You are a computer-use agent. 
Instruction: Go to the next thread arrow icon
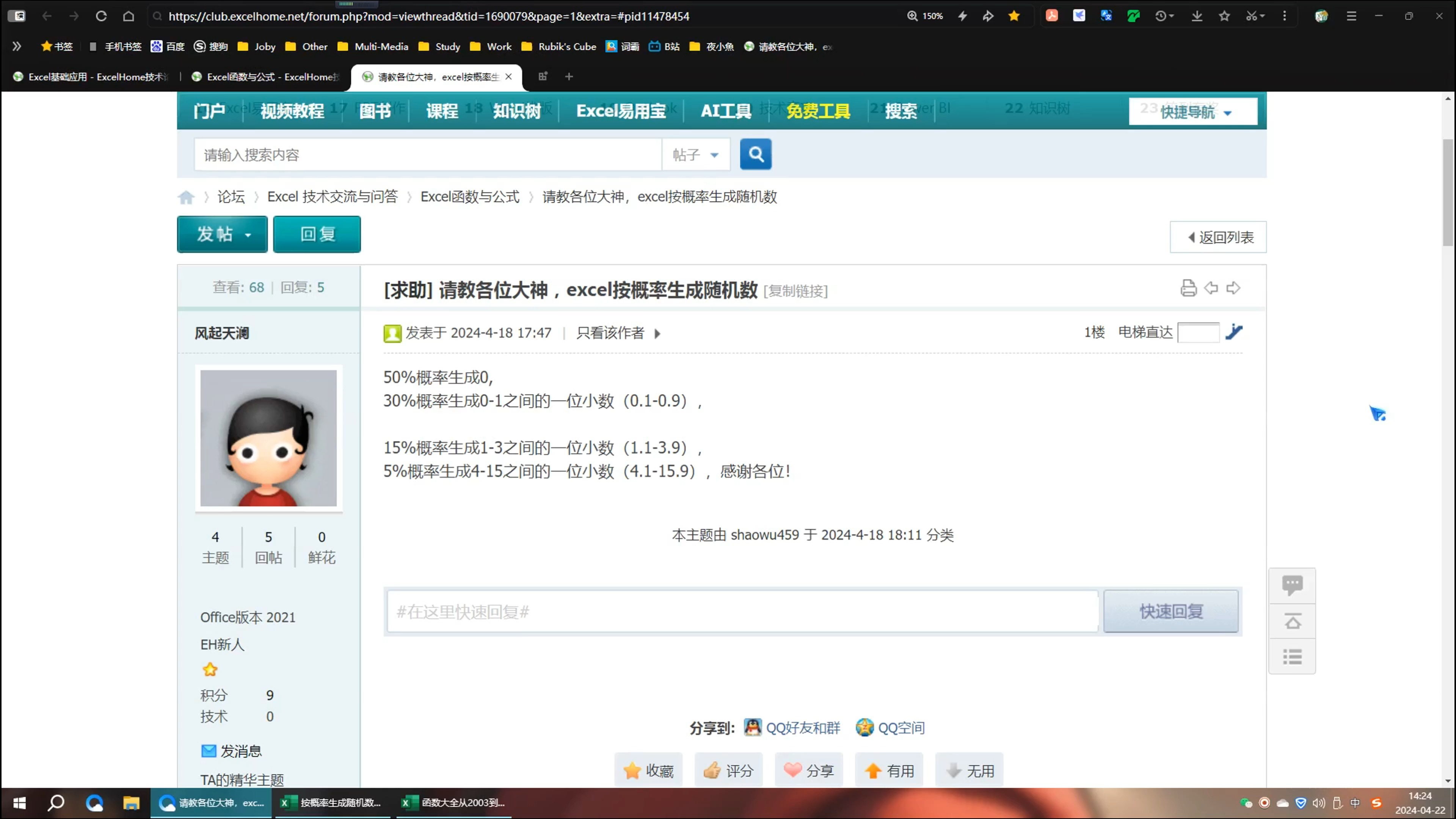tap(1233, 288)
